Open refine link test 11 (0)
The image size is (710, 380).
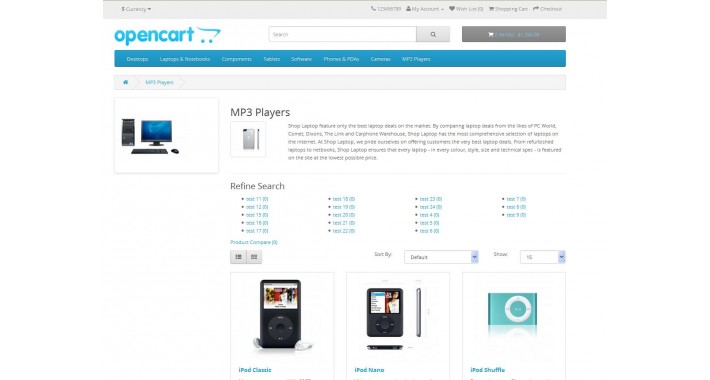pos(257,199)
